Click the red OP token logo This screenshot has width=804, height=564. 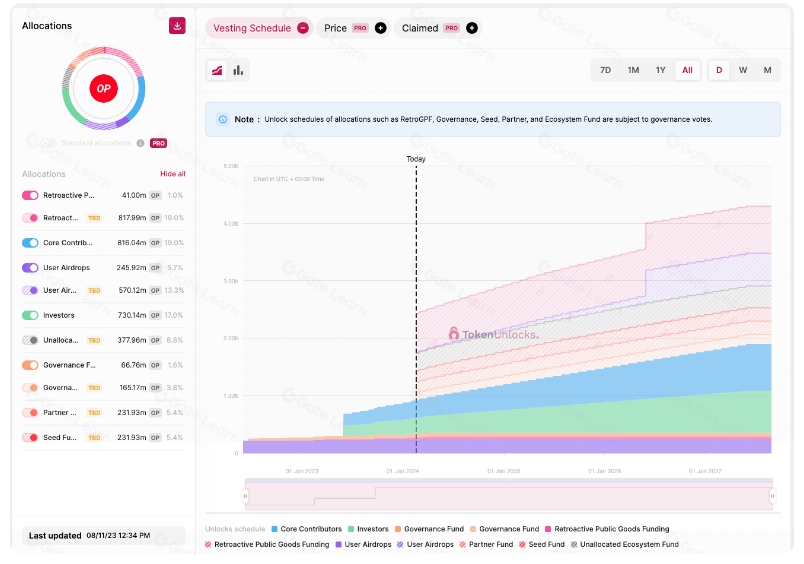point(104,88)
